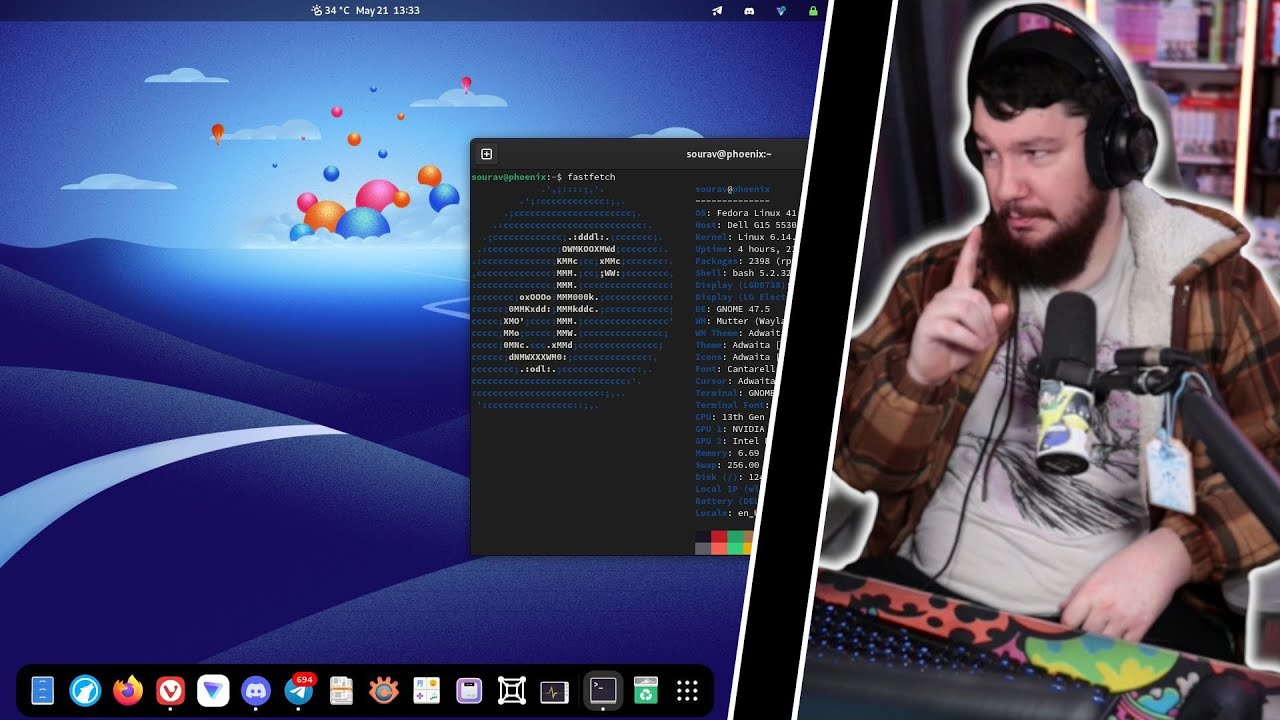This screenshot has width=1280, height=720.
Task: Click the Font: Cantarell line
Action: [x=736, y=369]
